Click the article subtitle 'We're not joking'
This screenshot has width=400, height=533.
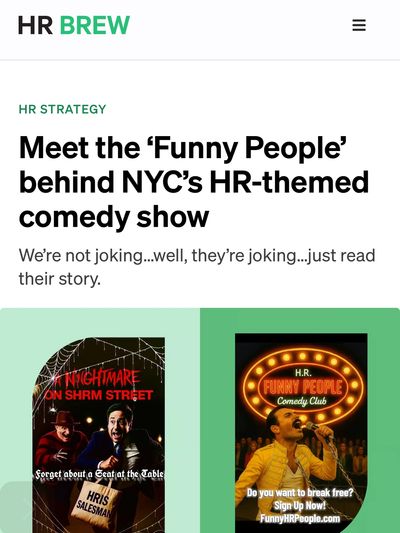coord(197,267)
